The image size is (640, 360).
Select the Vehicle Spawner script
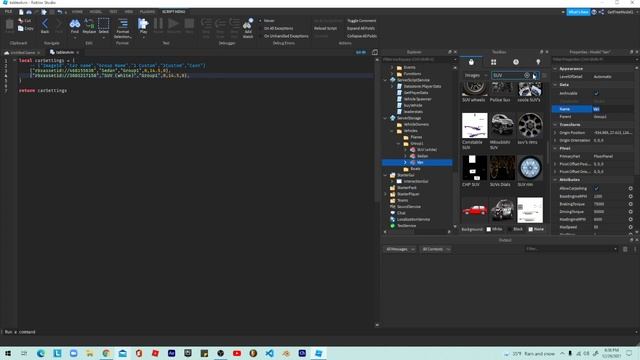[x=417, y=99]
